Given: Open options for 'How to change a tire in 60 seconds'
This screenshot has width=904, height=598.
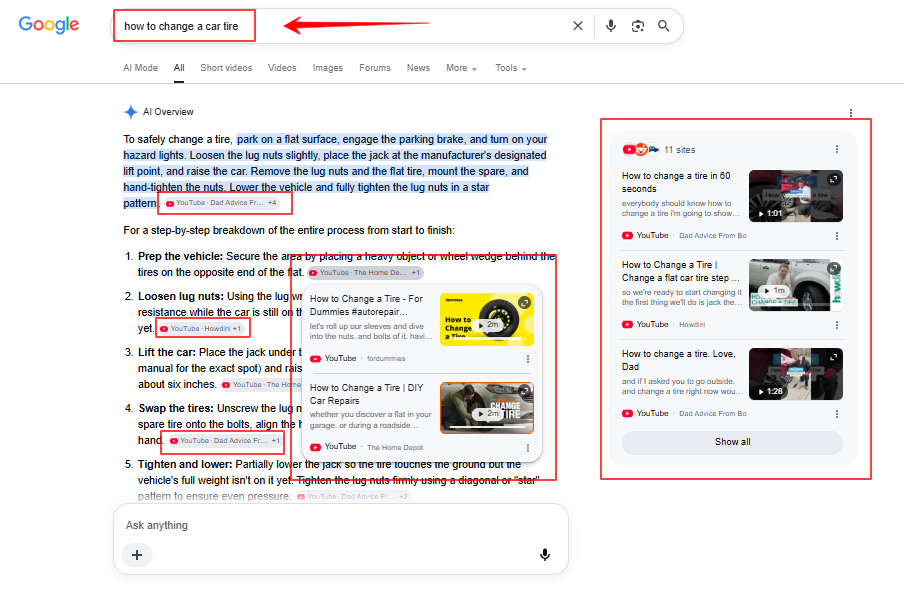Looking at the screenshot, I should pos(837,236).
